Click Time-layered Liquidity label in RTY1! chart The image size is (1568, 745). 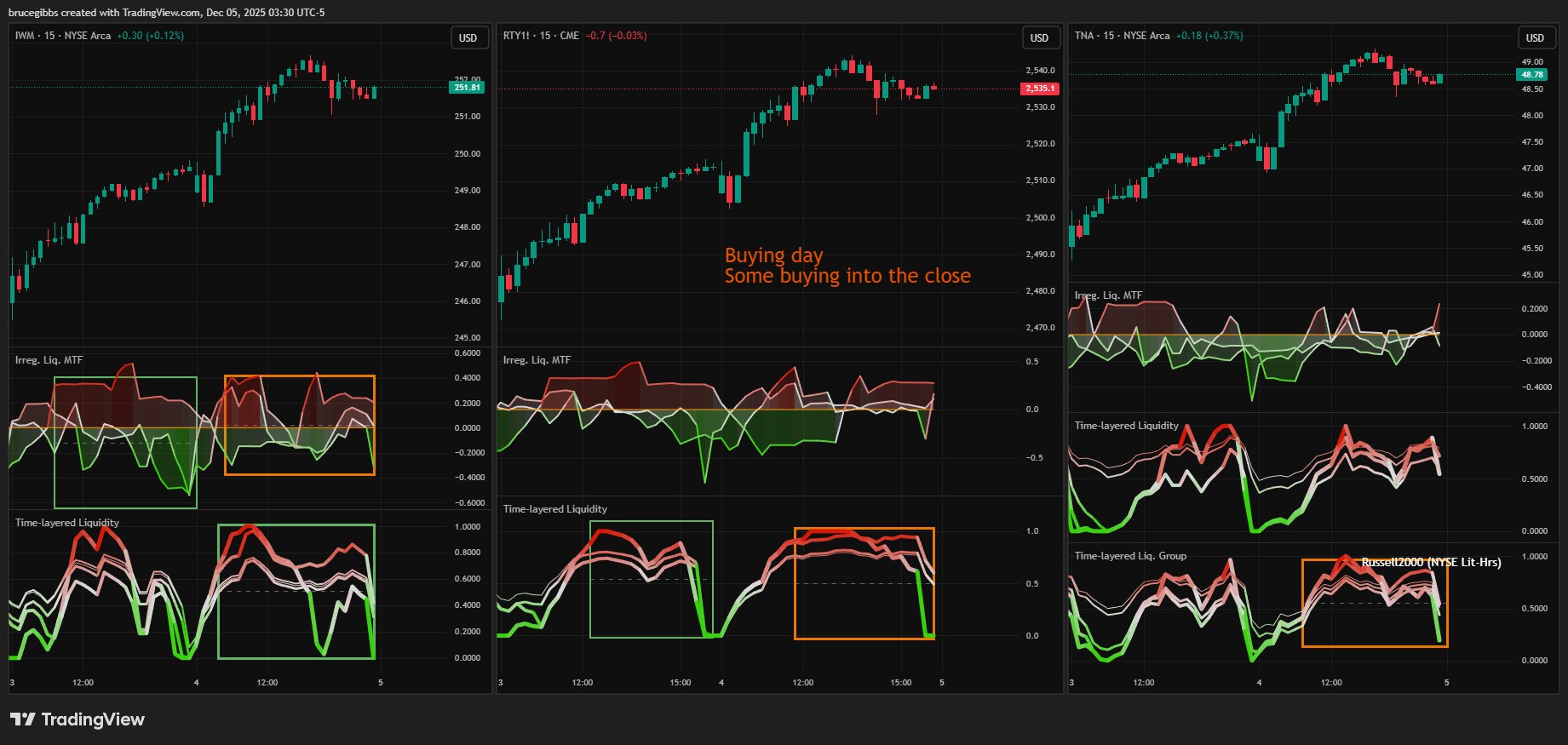554,509
